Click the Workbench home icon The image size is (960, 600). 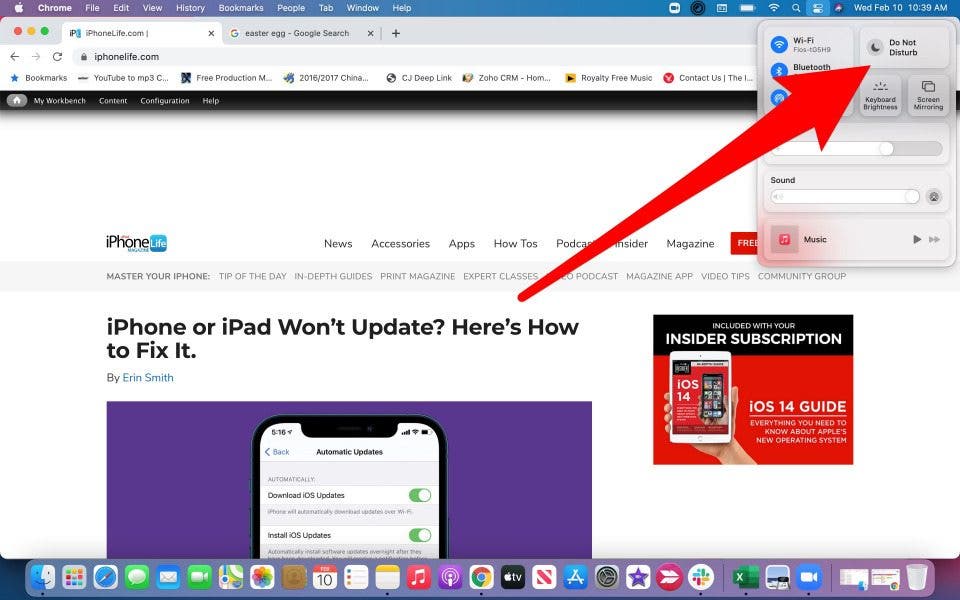click(17, 101)
